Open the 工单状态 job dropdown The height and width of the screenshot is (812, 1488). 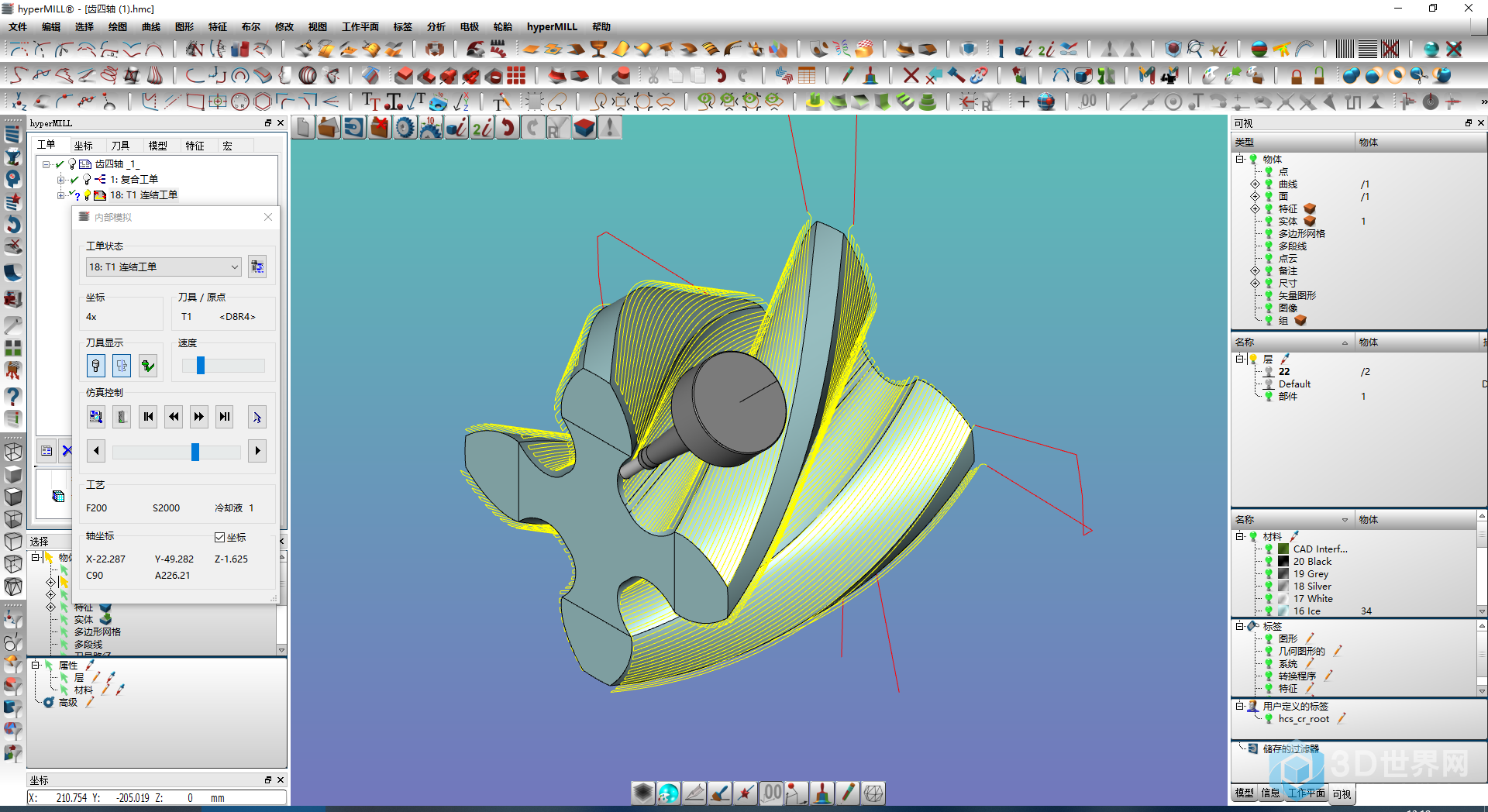pyautogui.click(x=164, y=267)
